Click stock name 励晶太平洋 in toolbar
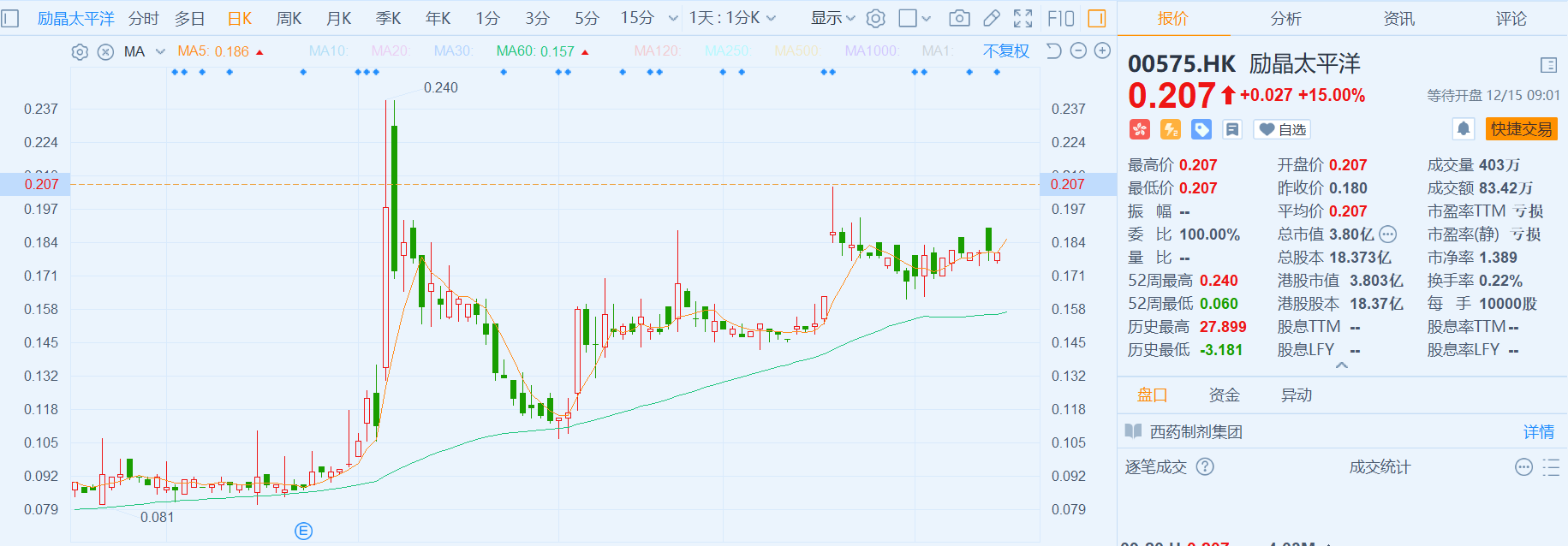The height and width of the screenshot is (546, 1568). 76,18
